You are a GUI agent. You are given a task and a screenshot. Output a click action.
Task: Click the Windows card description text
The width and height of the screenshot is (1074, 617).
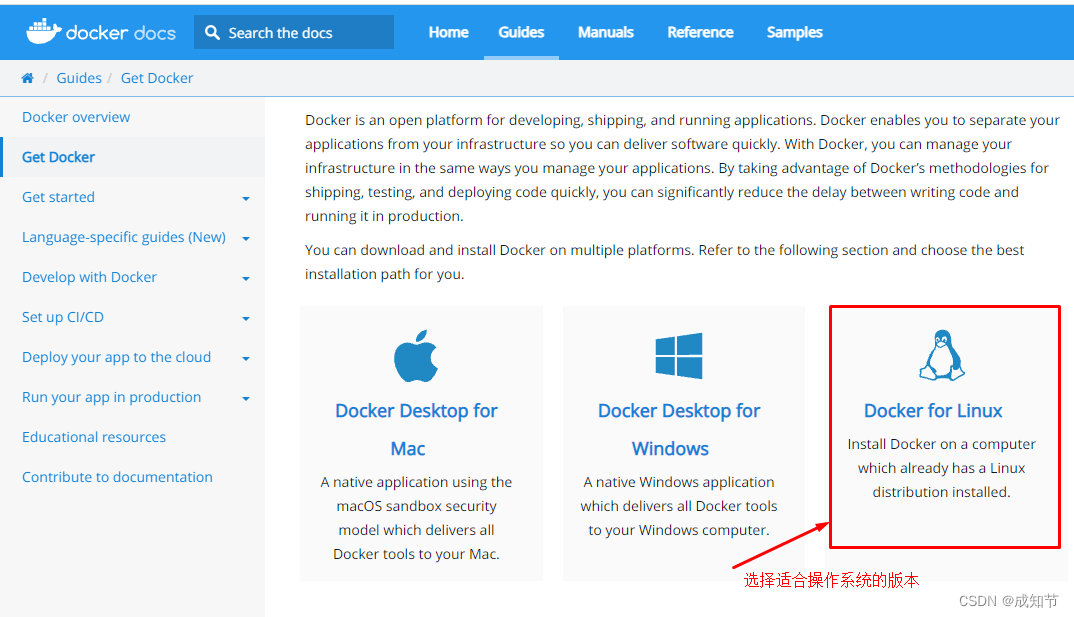tap(679, 506)
